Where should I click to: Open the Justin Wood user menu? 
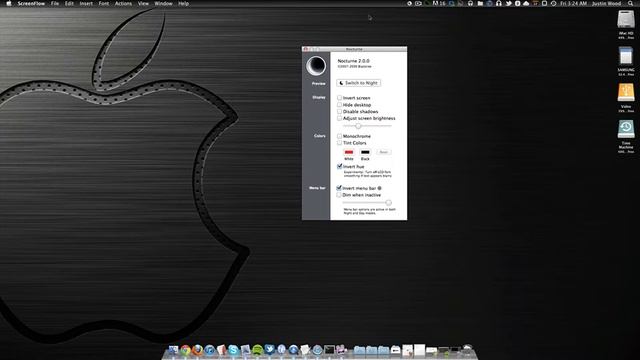tap(607, 3)
